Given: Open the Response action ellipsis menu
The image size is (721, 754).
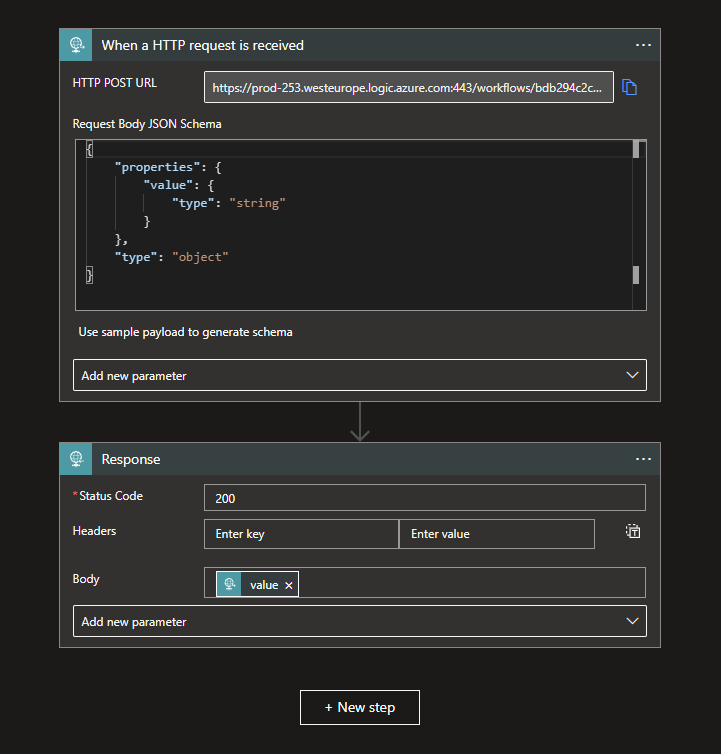Looking at the screenshot, I should coord(643,459).
